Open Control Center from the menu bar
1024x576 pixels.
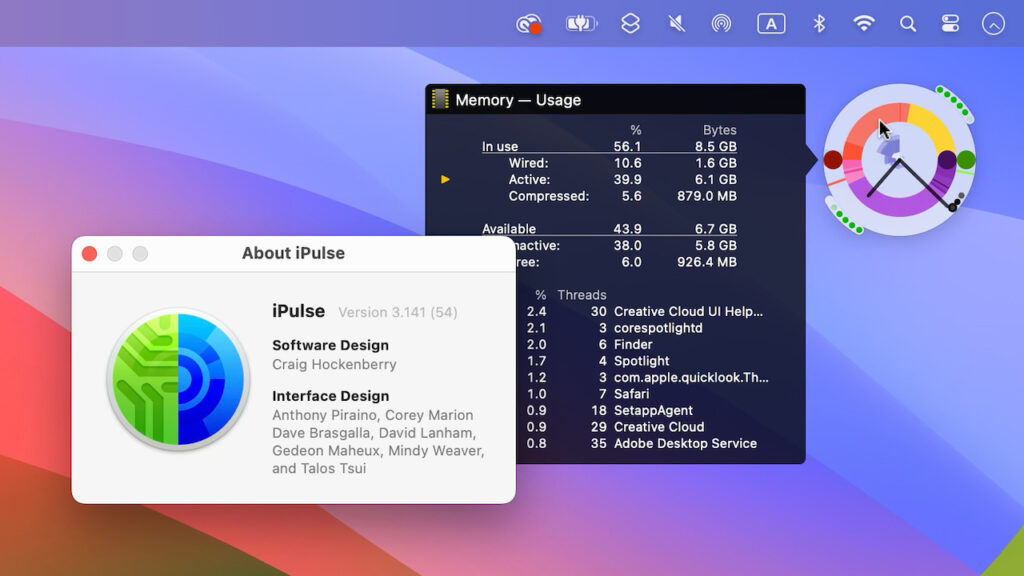[951, 23]
